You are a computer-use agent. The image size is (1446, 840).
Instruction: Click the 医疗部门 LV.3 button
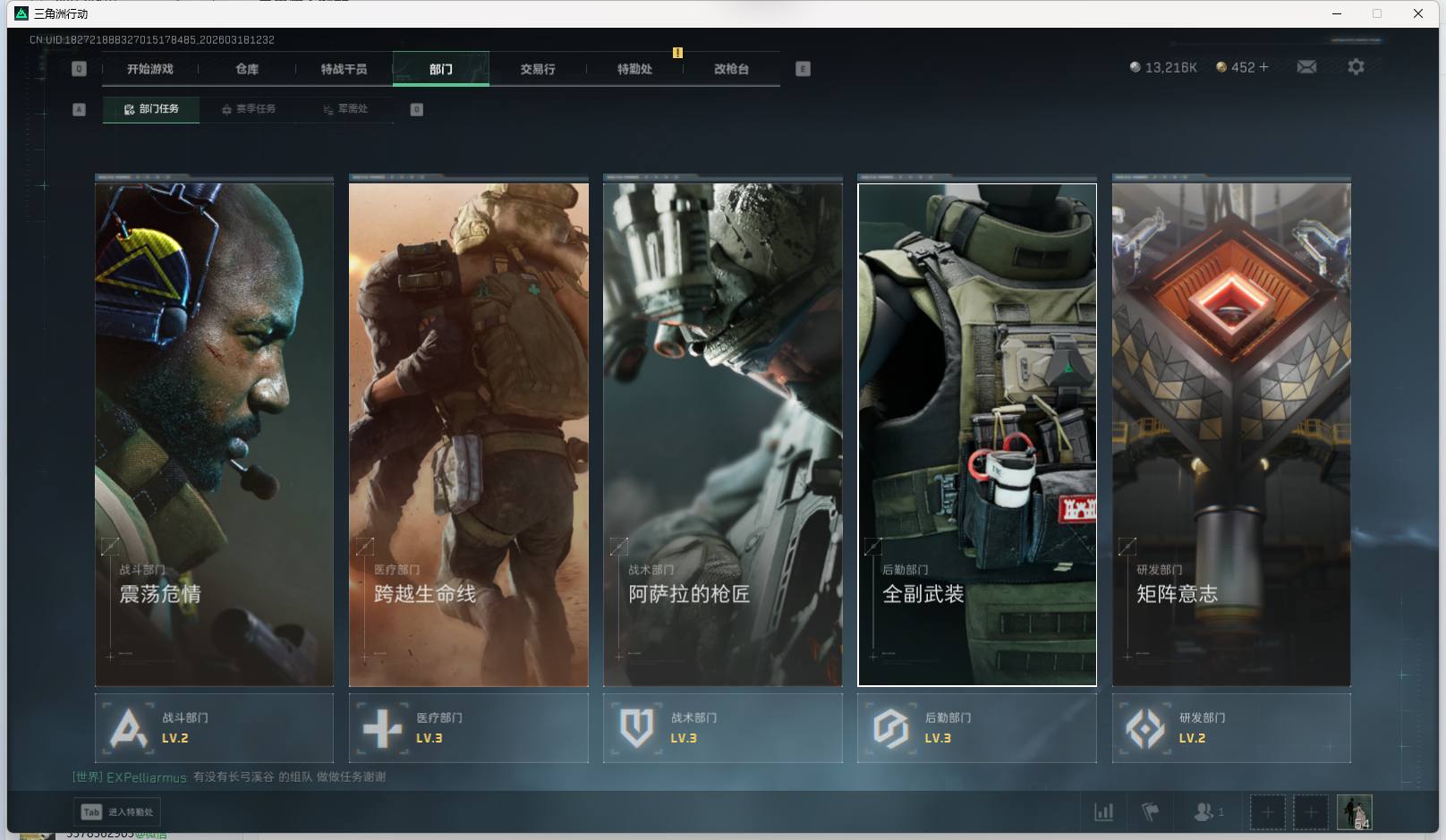[468, 728]
